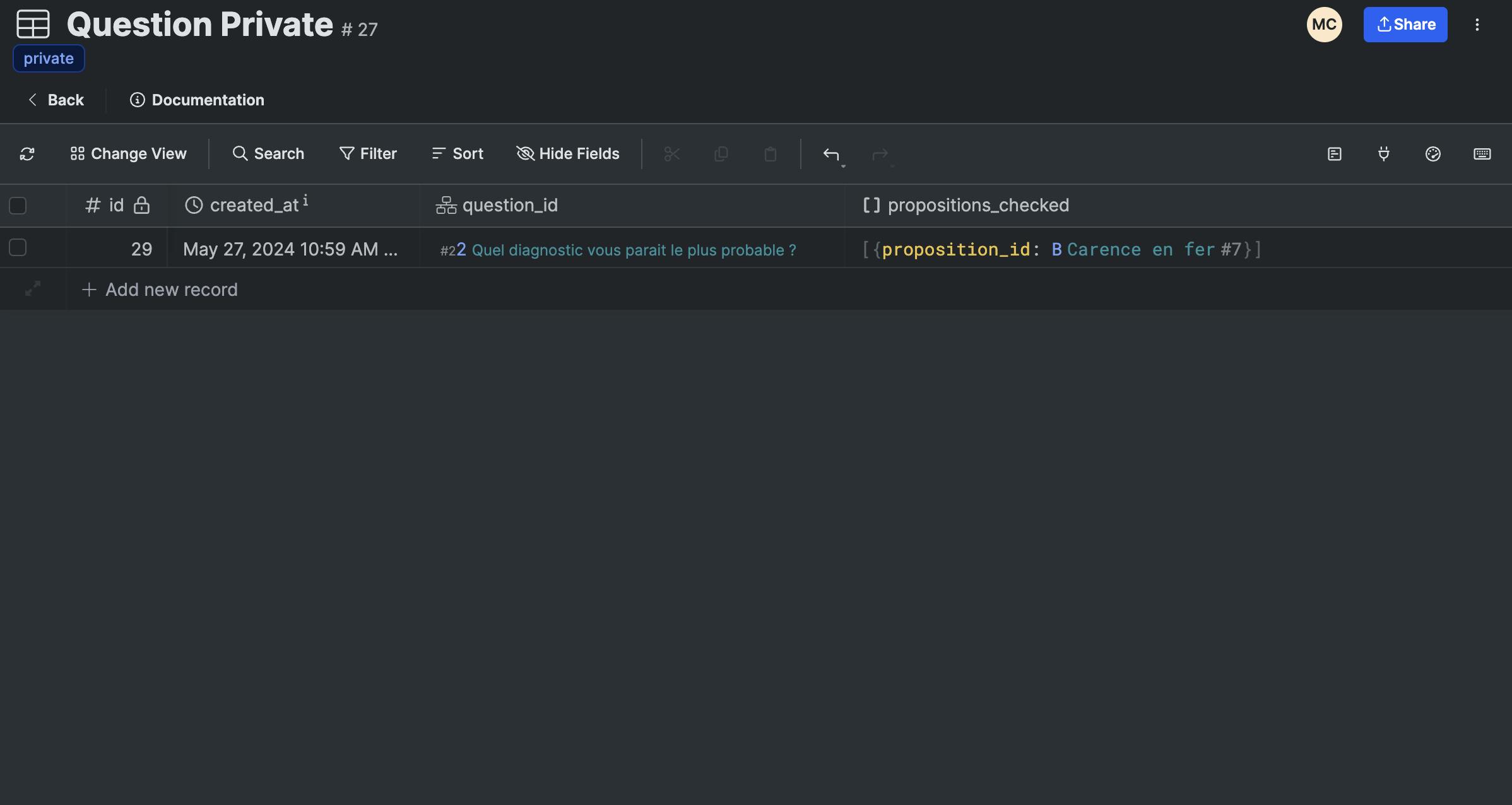1512x805 pixels.
Task: Click Add new record
Action: coord(160,290)
